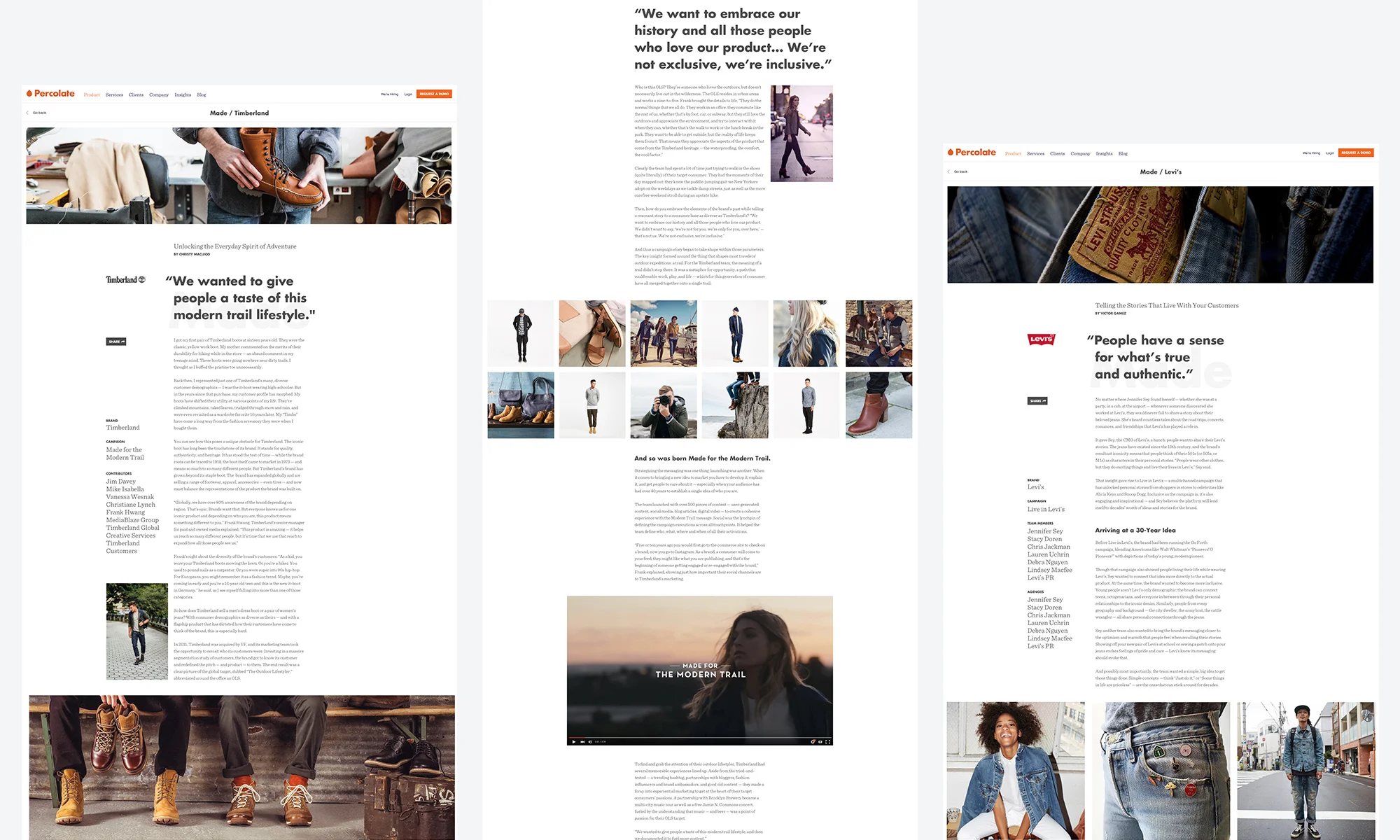This screenshot has height=840, width=1400.
Task: Open Blog on the Timberland page
Action: 202,94
